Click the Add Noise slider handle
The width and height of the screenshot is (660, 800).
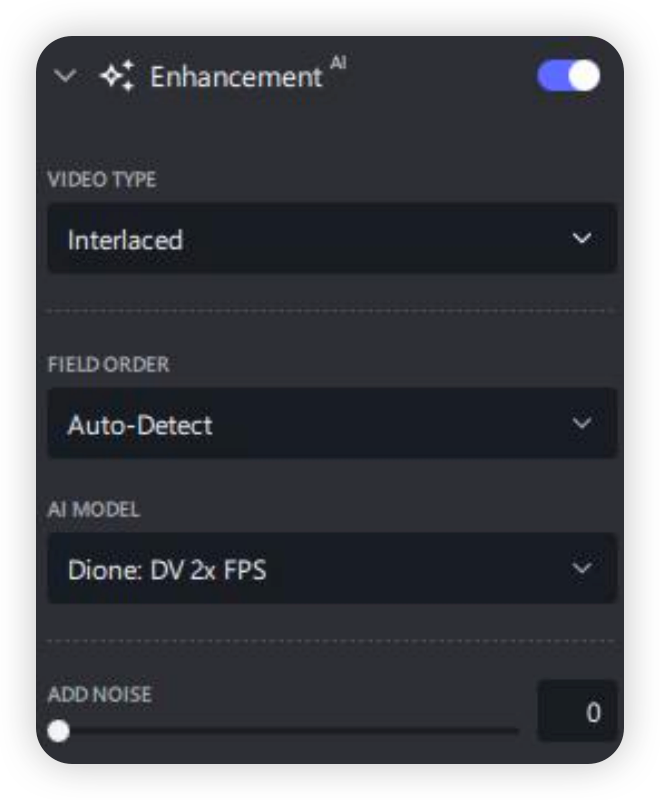coord(59,731)
